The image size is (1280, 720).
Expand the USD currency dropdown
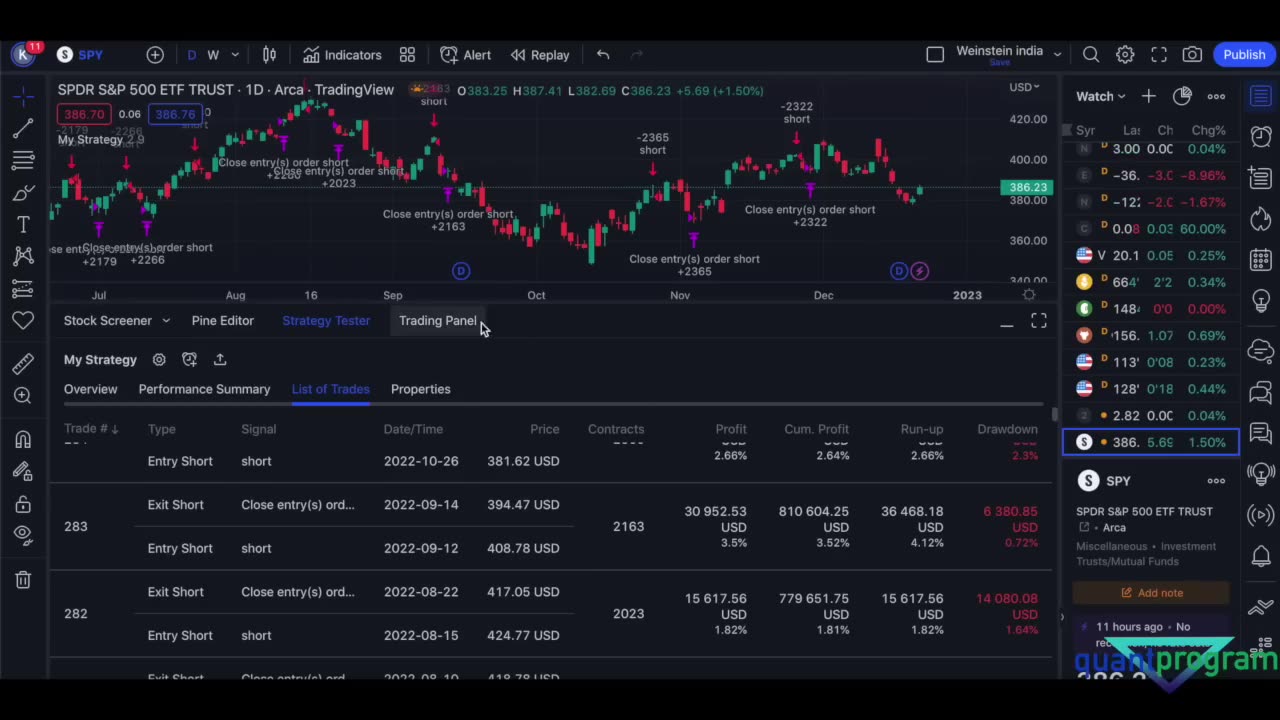(x=1024, y=87)
